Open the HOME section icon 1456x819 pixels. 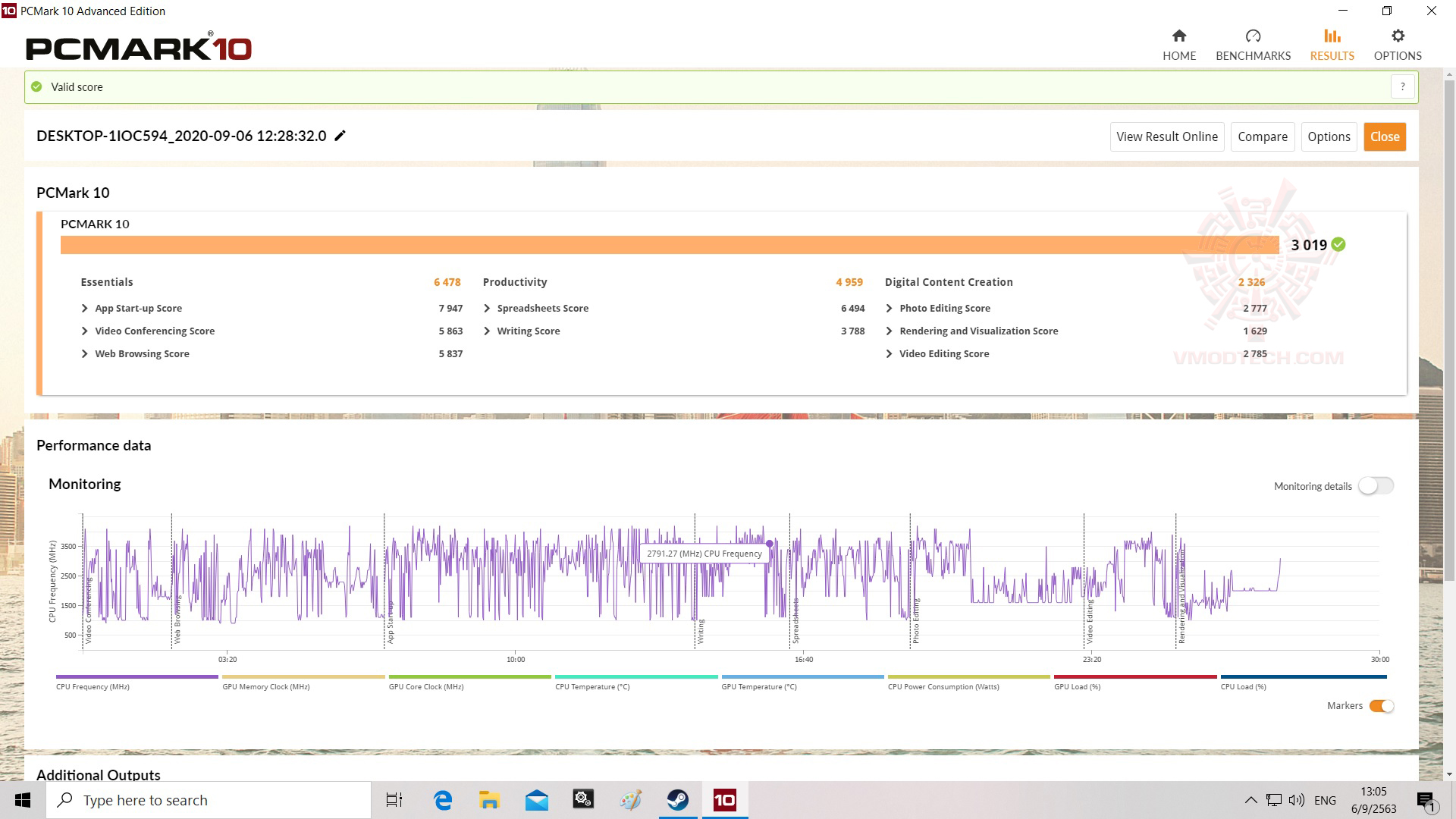(1178, 36)
